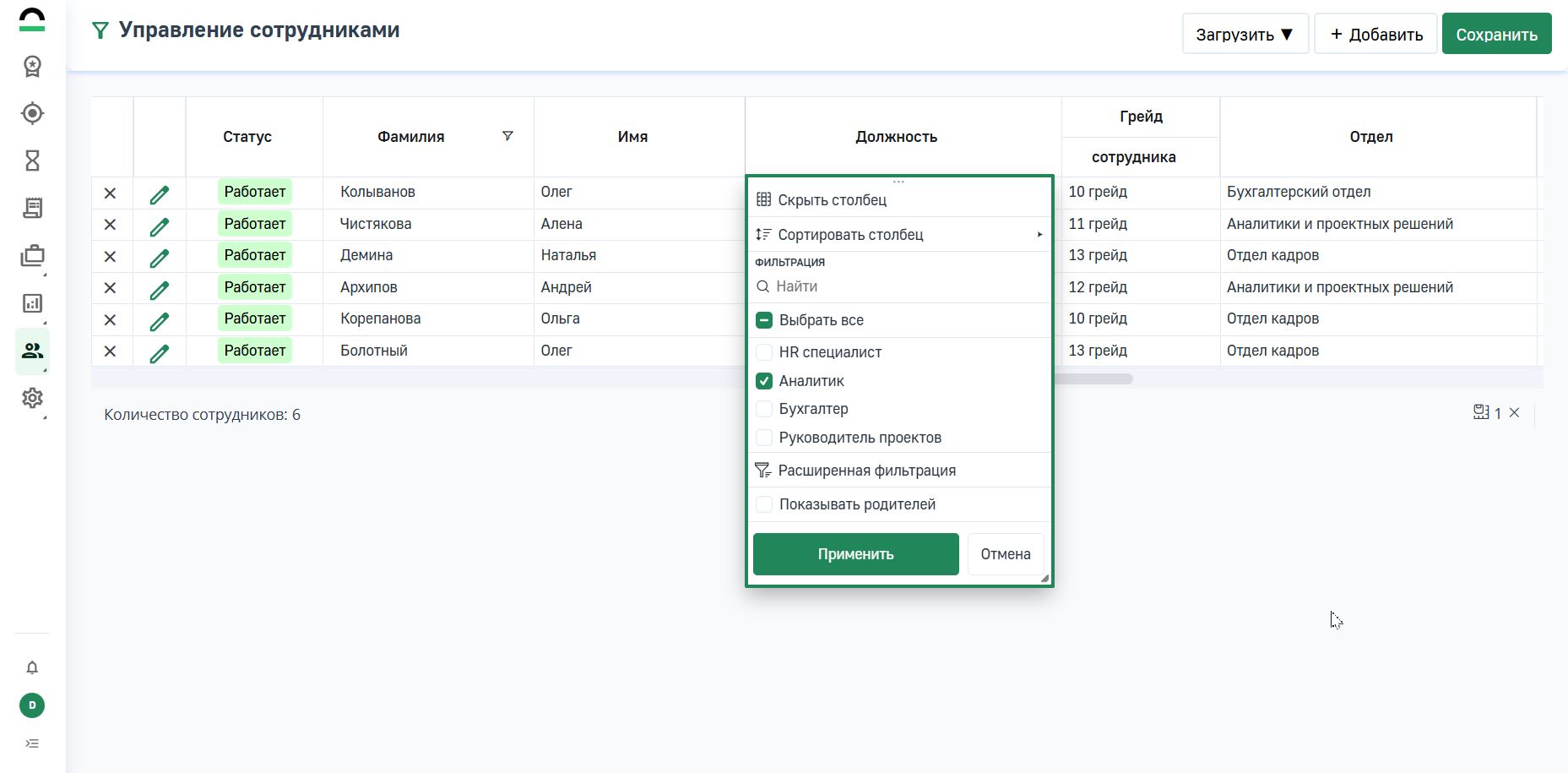
Task: Open settings gear in left sidebar
Action: point(32,398)
